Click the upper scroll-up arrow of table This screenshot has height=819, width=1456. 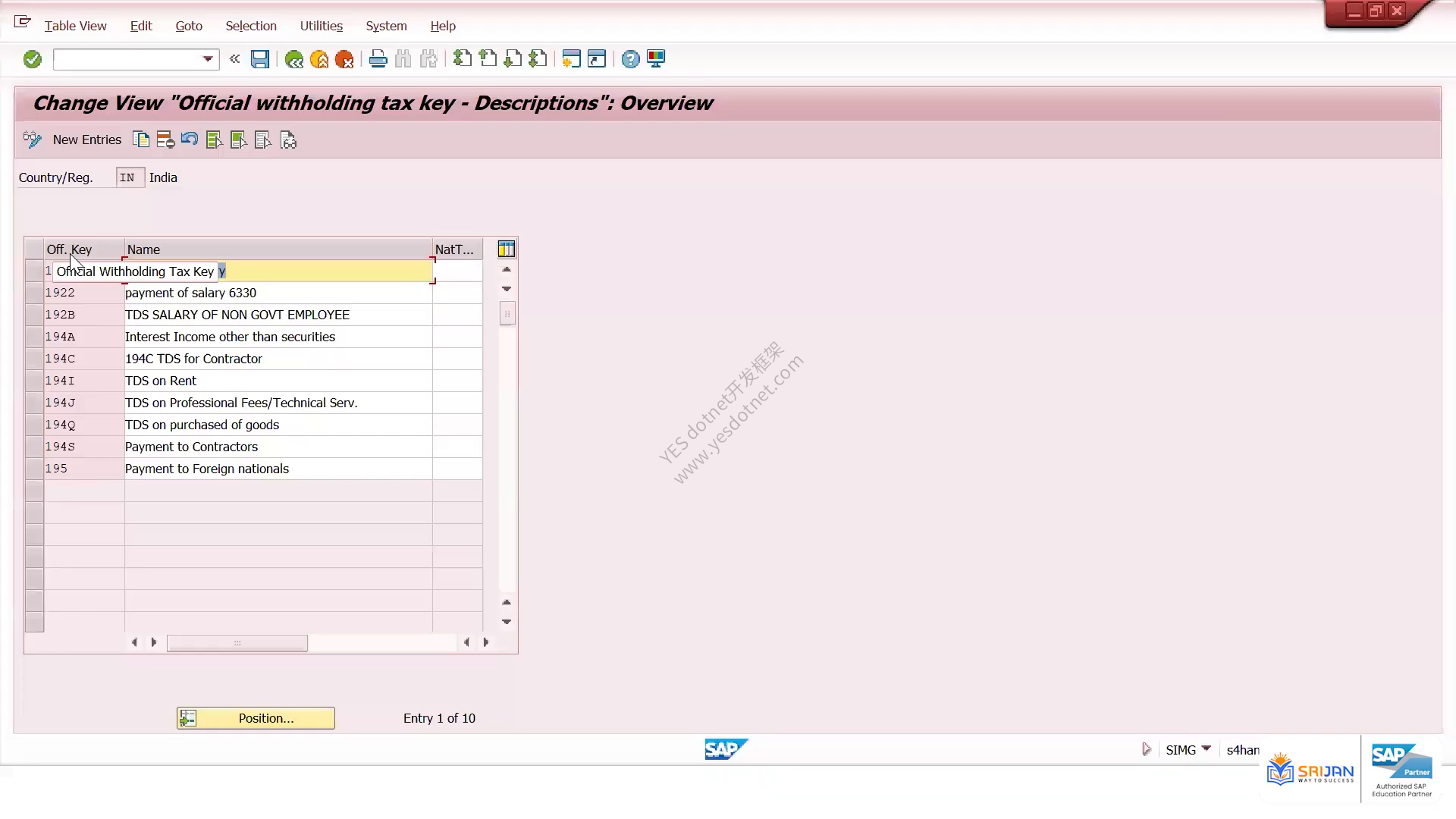[507, 269]
